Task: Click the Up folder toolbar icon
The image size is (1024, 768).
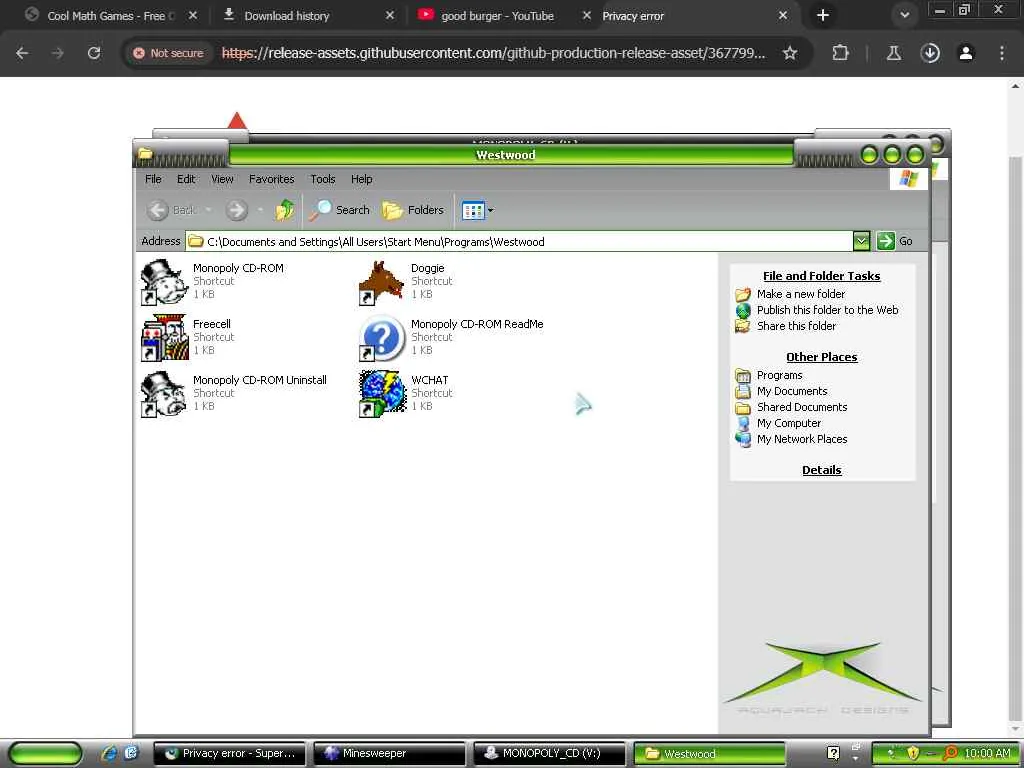Action: pyautogui.click(x=285, y=210)
